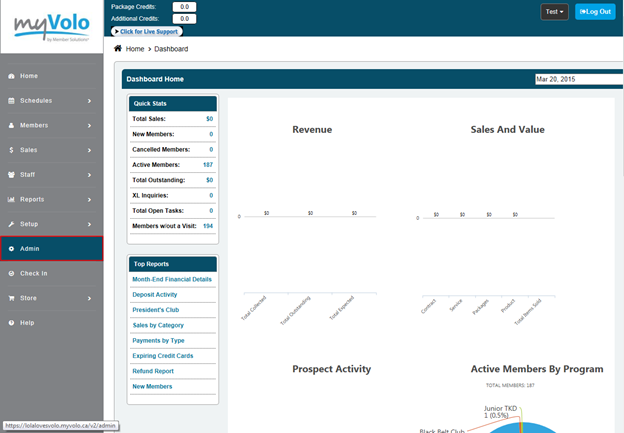Click the Reports chart icon
Viewport: 624px width, 433px height.
pos(11,199)
